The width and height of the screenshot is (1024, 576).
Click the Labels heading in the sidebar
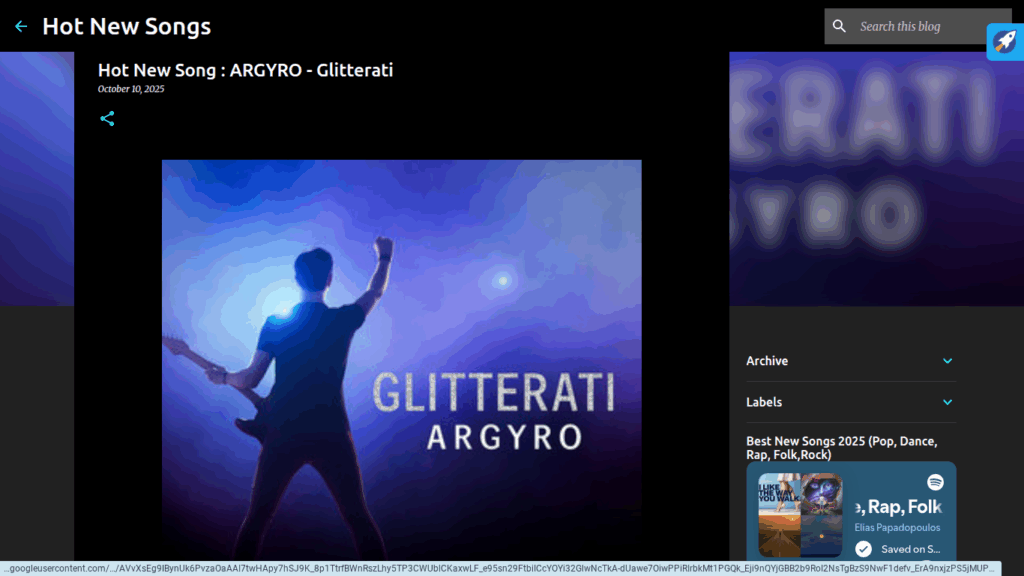tap(764, 402)
